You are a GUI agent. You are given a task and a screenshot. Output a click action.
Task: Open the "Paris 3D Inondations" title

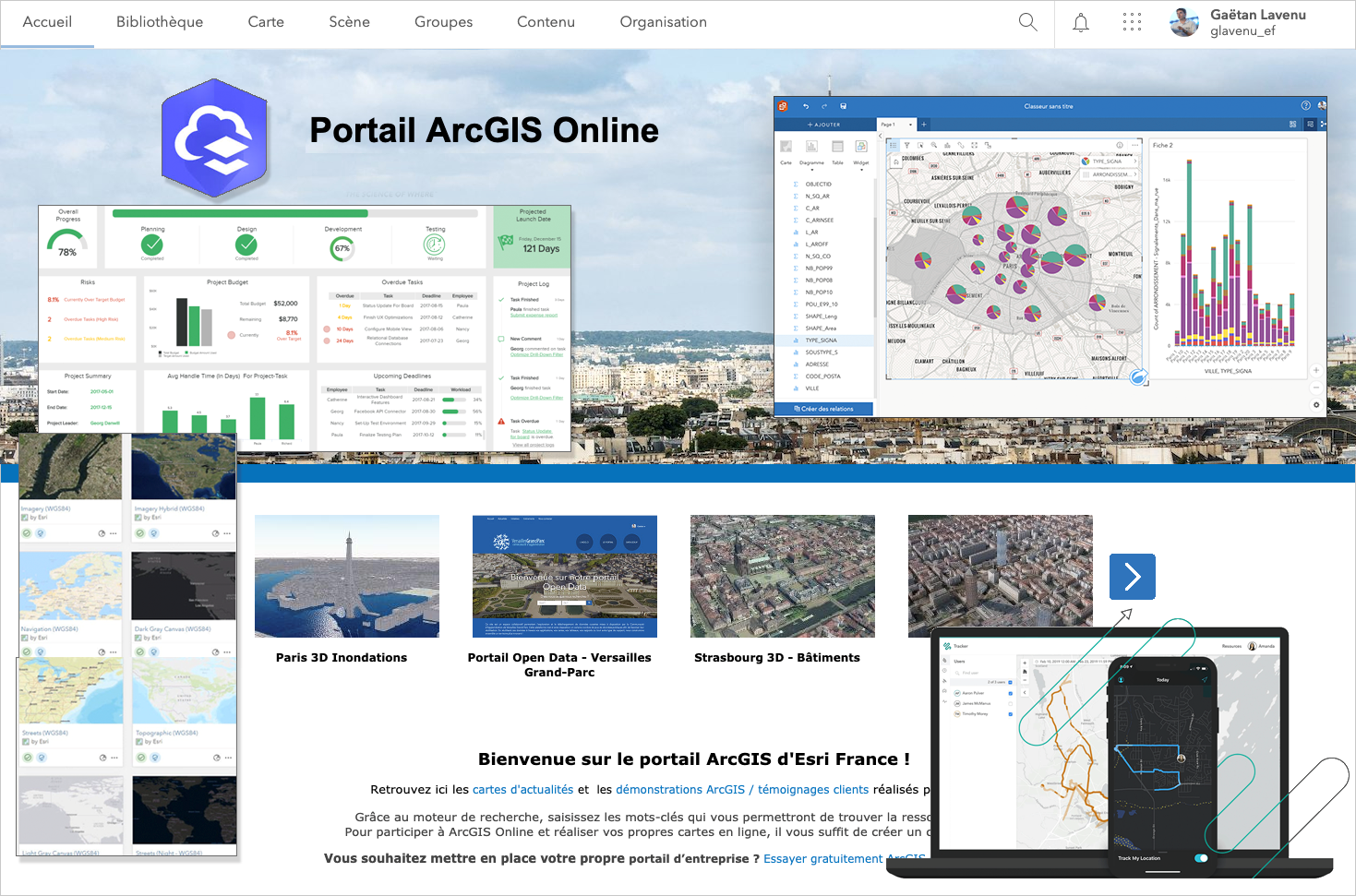pos(342,658)
